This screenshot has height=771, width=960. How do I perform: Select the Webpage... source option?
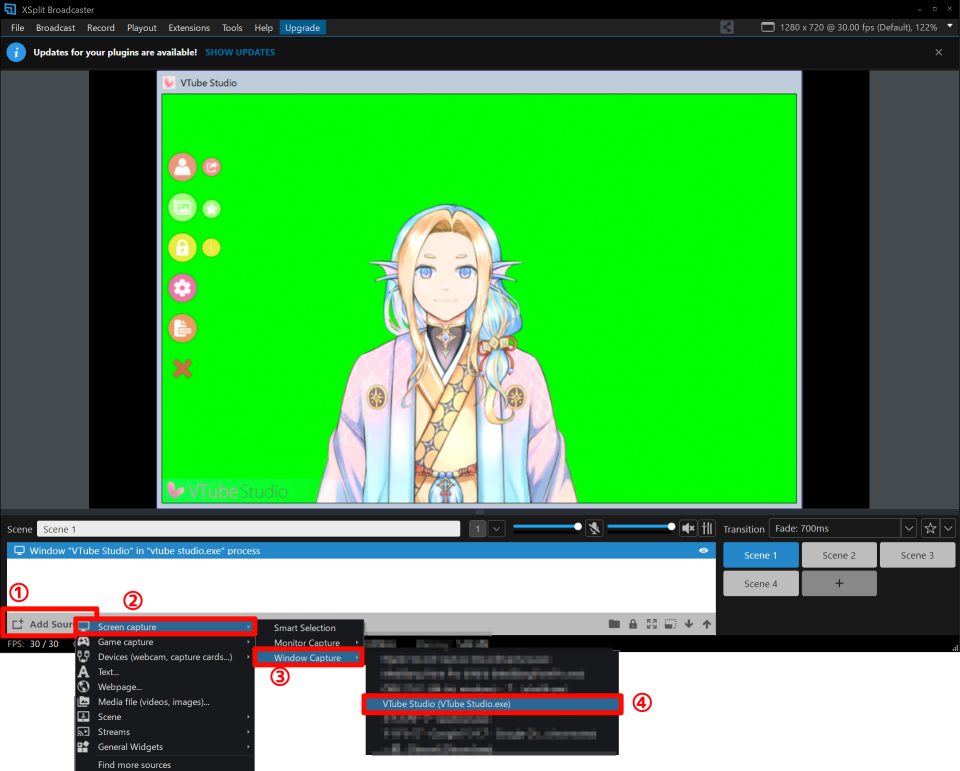[165, 687]
